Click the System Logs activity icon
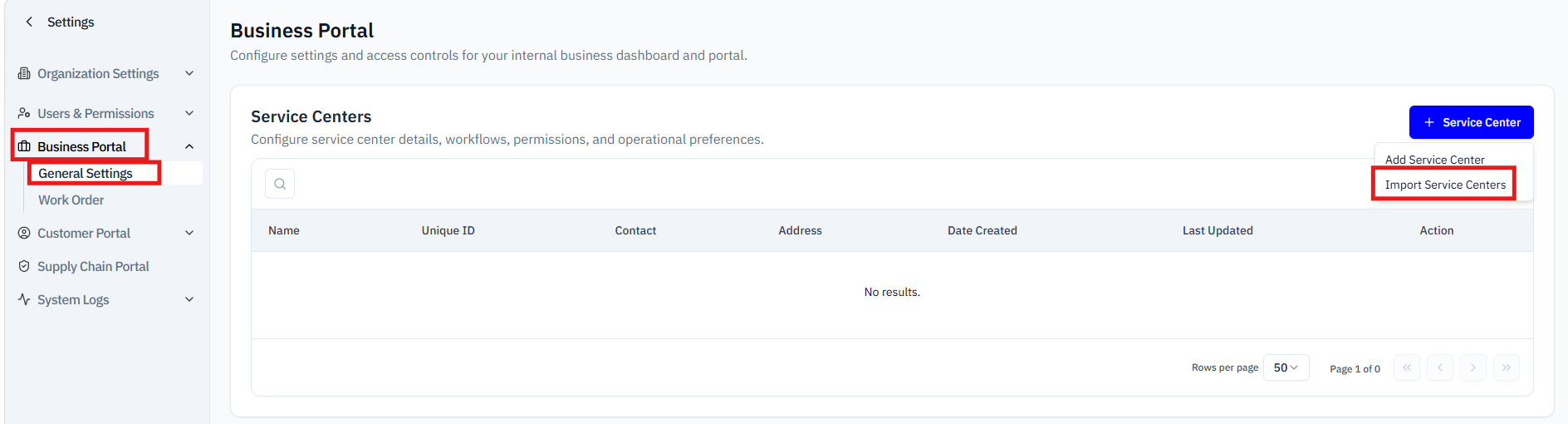Screen dimensions: 1568x424 [x=24, y=299]
